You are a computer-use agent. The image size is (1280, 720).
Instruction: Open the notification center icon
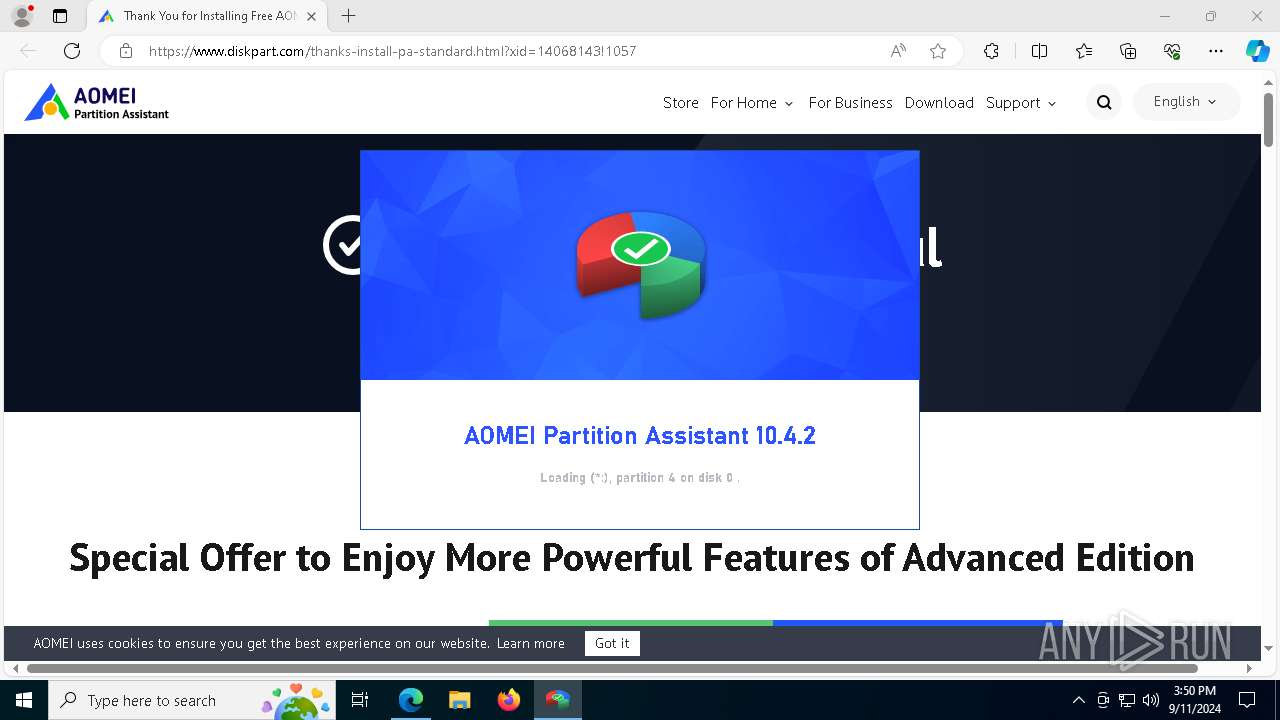(1247, 700)
